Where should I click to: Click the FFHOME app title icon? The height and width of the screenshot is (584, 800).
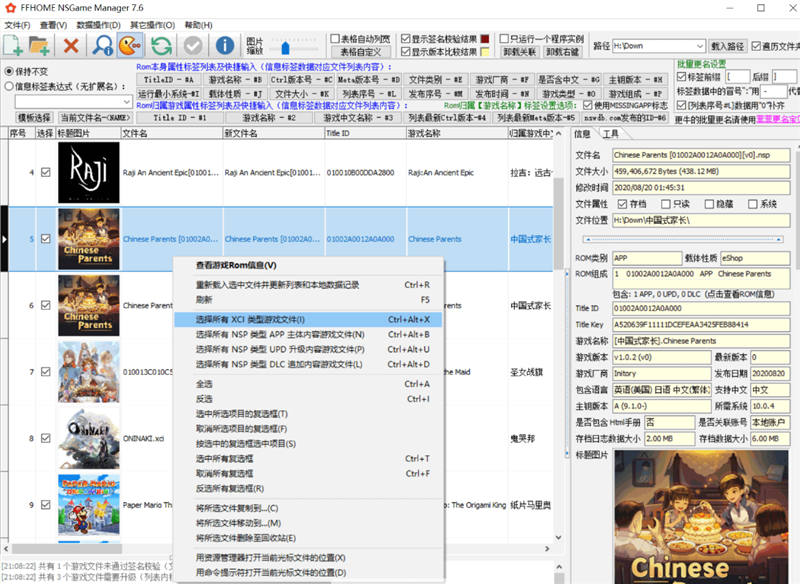tap(10, 8)
